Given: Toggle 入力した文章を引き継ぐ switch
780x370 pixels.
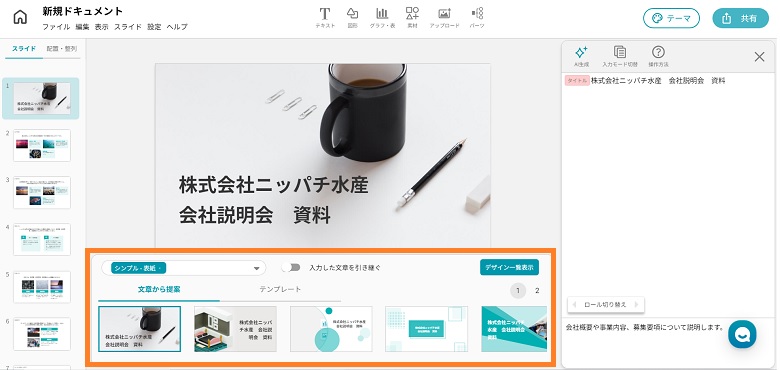Looking at the screenshot, I should (291, 268).
